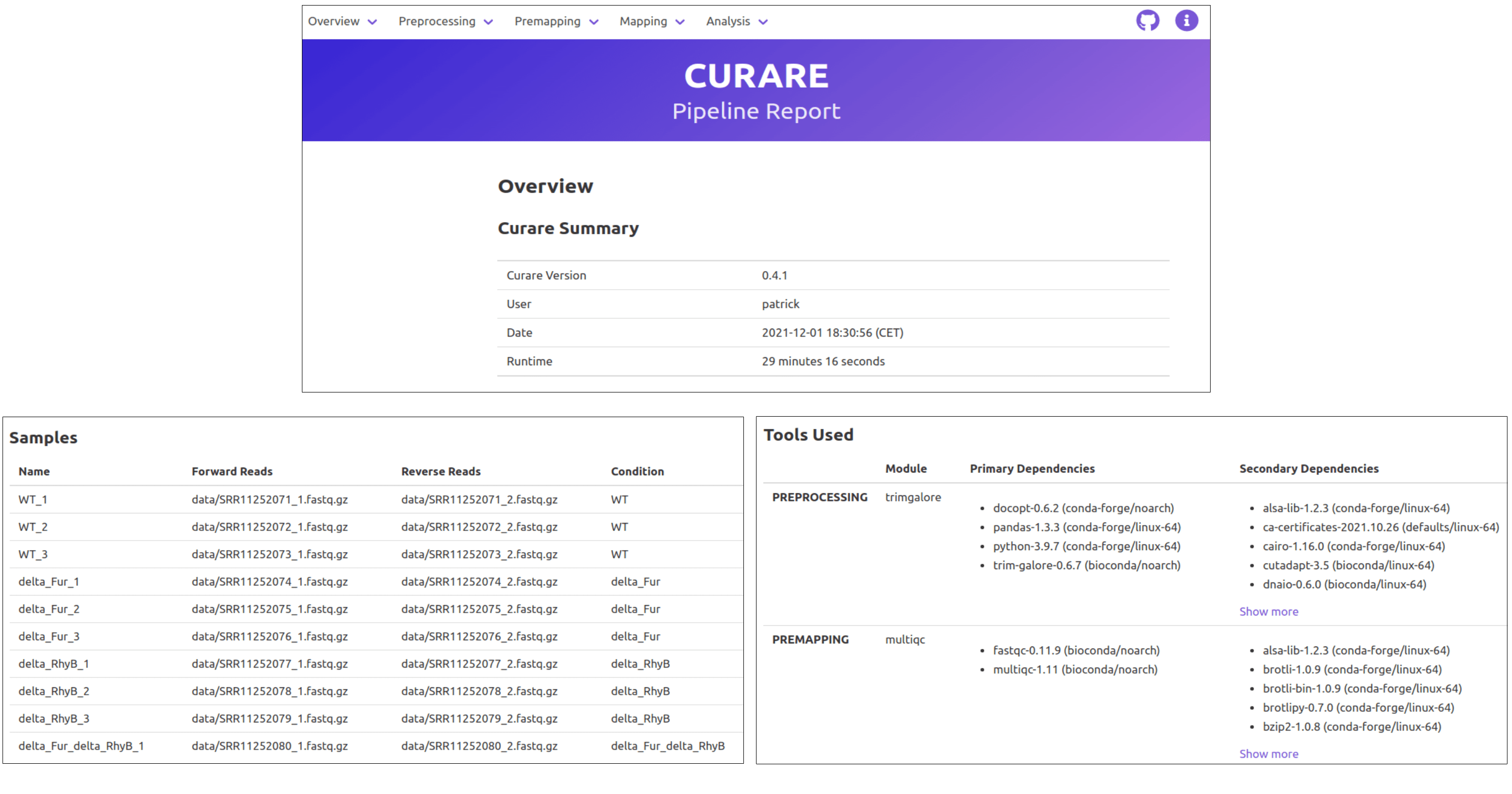The image size is (1512, 794).
Task: Click the python-3.9.7 dependency entry
Action: tap(1087, 546)
